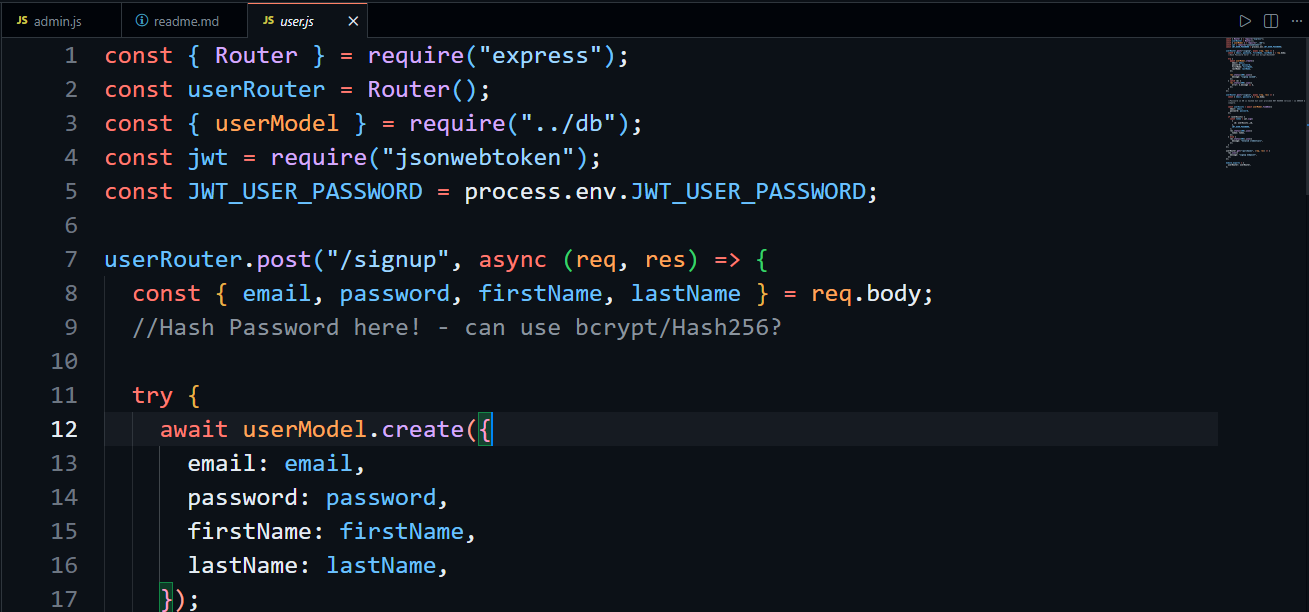Click the JS icon on user.js tab
The image size is (1309, 612).
point(268,21)
